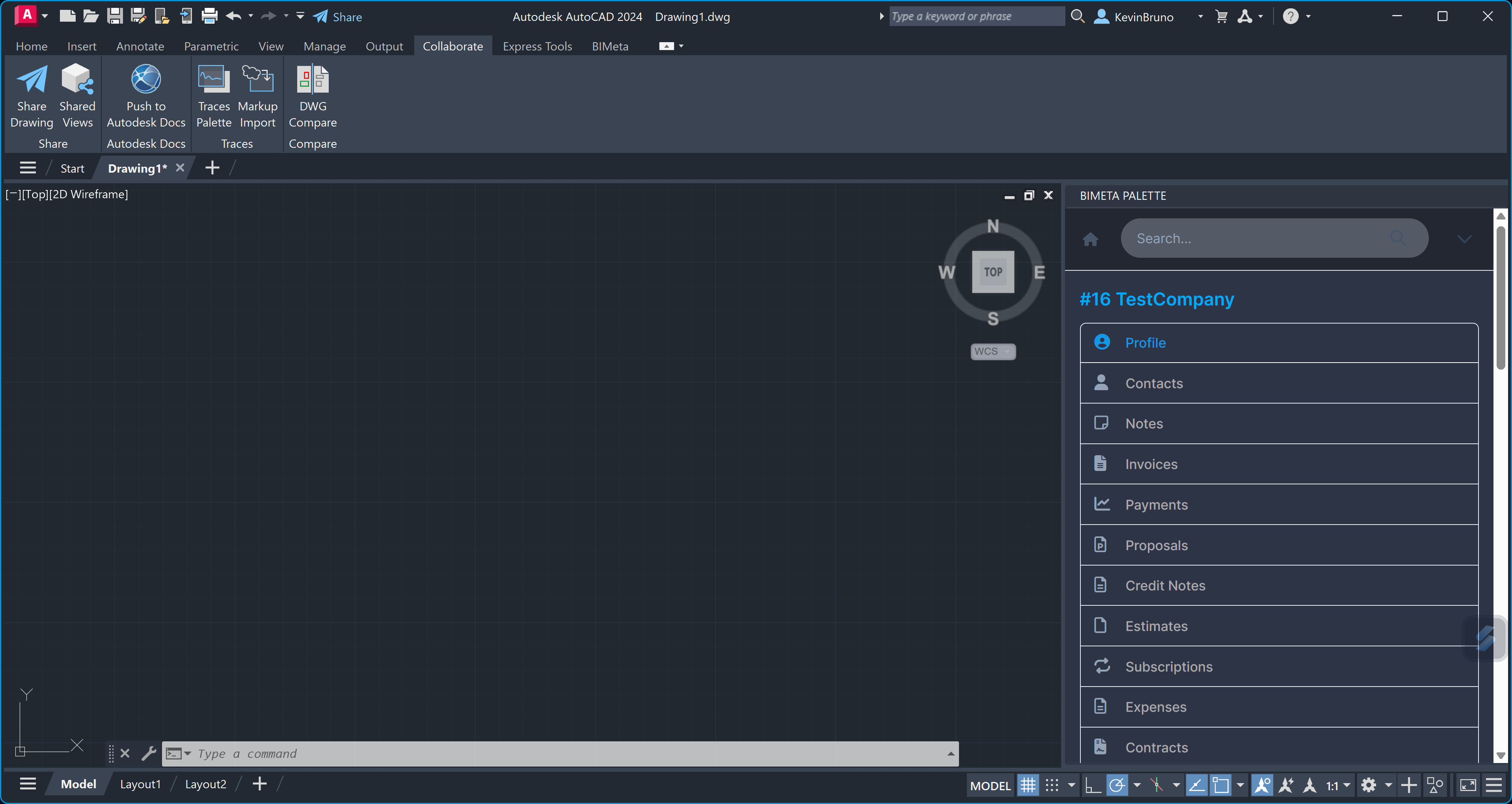Toggle Isometric Drafting in status bar
1512x804 pixels.
click(x=1156, y=785)
